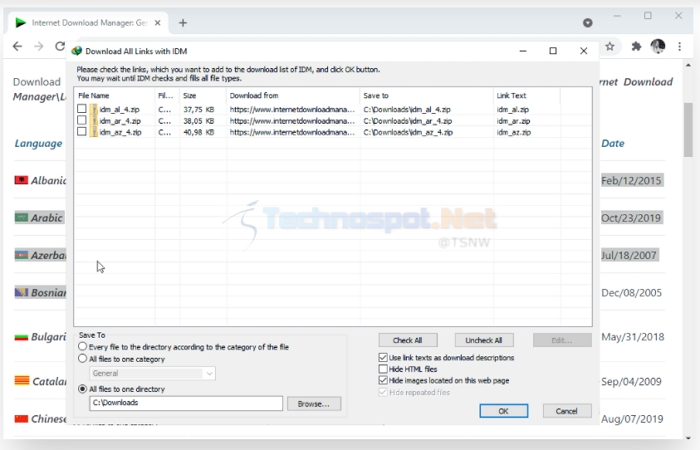700x450 pixels.
Task: Bookmark this page with the star icon
Action: [610, 46]
